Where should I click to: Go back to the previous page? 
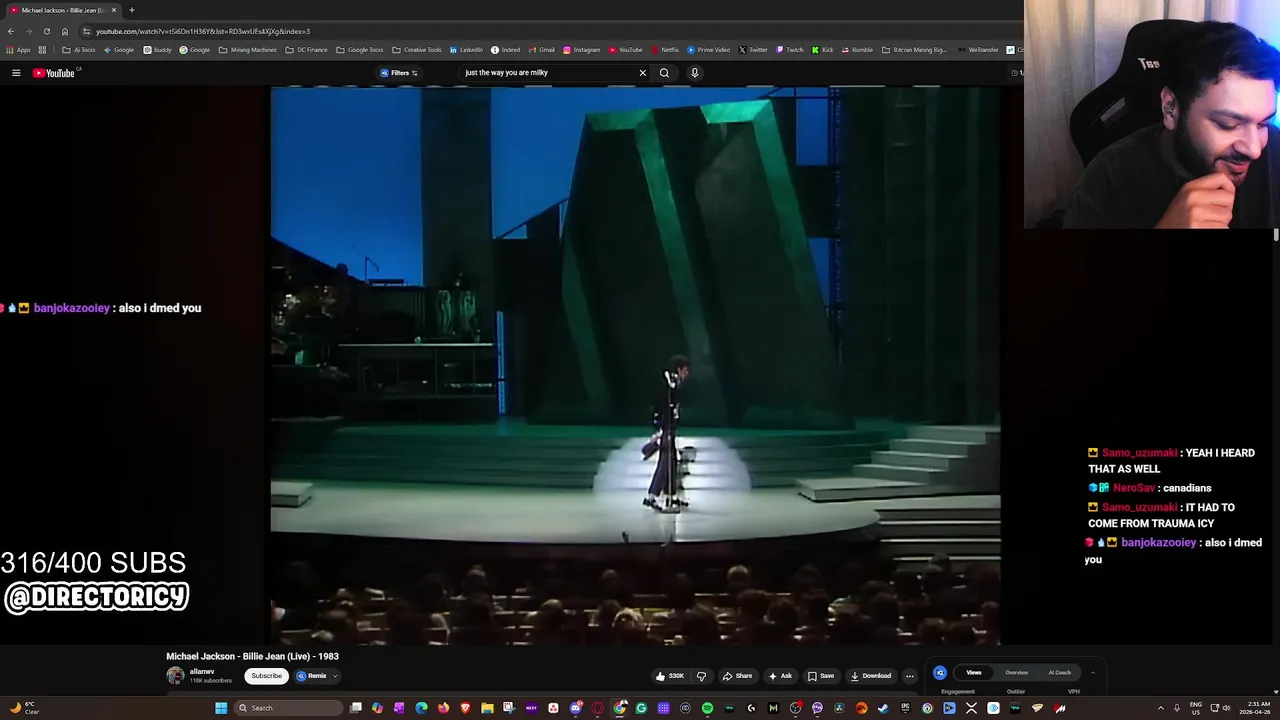[11, 31]
